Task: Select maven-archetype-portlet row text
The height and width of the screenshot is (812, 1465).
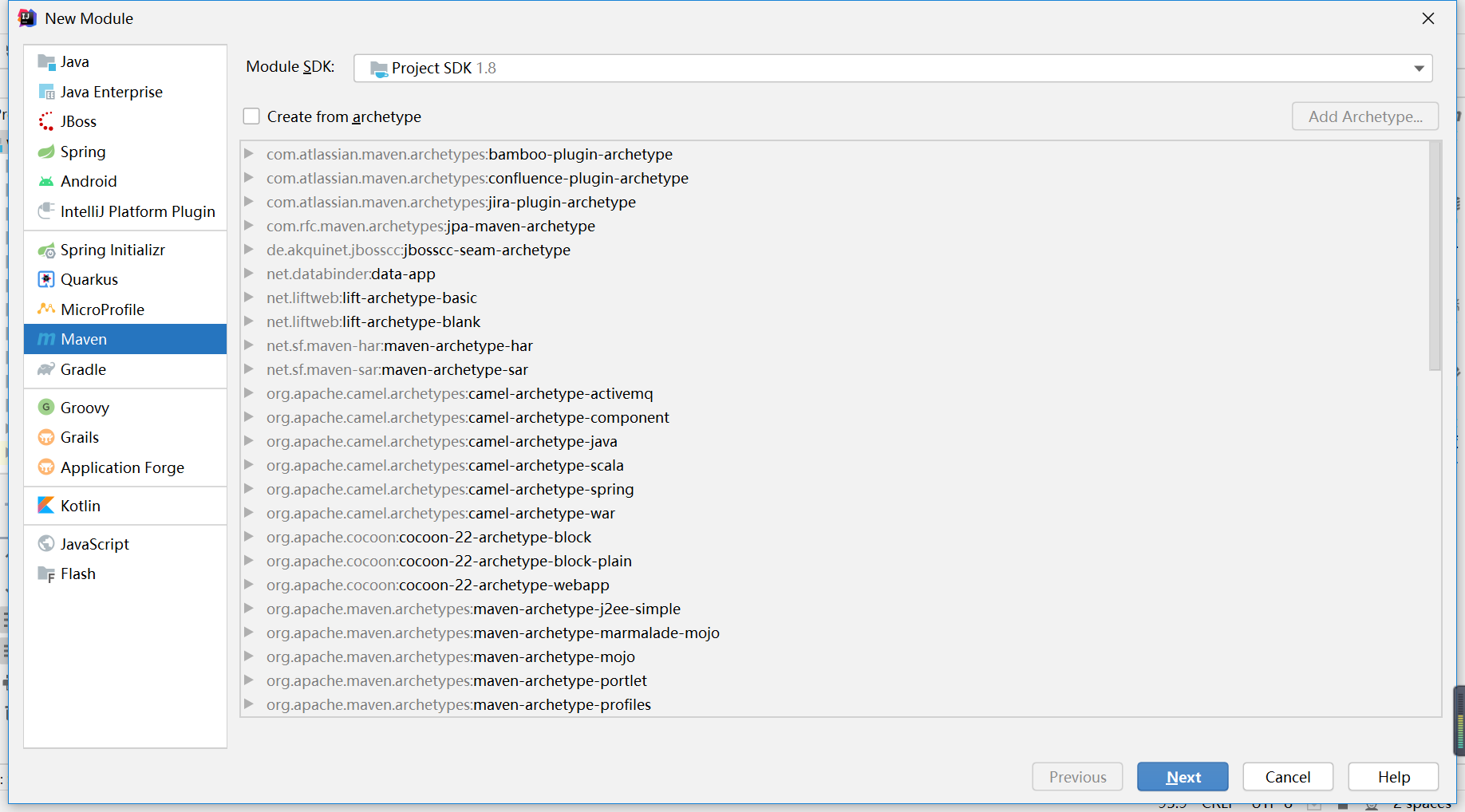Action: point(456,680)
